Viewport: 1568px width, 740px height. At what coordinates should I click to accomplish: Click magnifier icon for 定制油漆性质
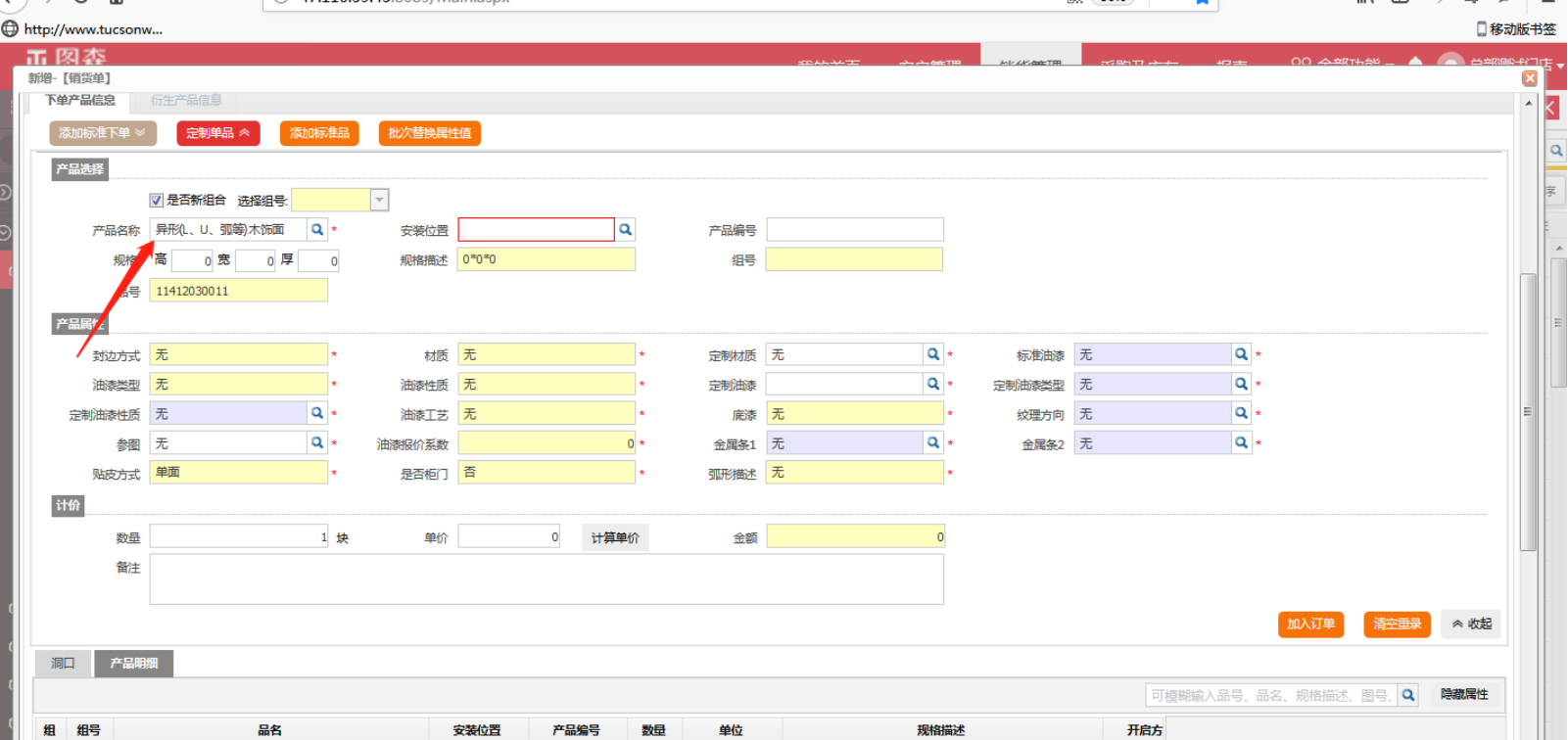(317, 414)
